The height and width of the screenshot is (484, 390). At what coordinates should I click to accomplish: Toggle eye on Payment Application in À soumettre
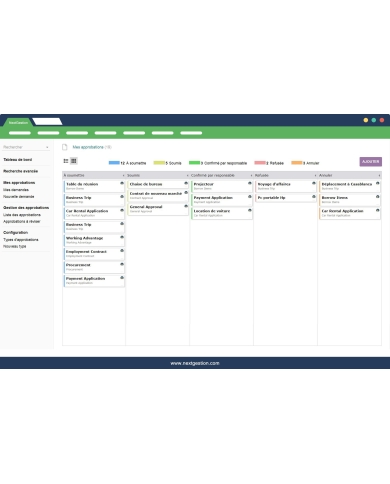coord(122,278)
